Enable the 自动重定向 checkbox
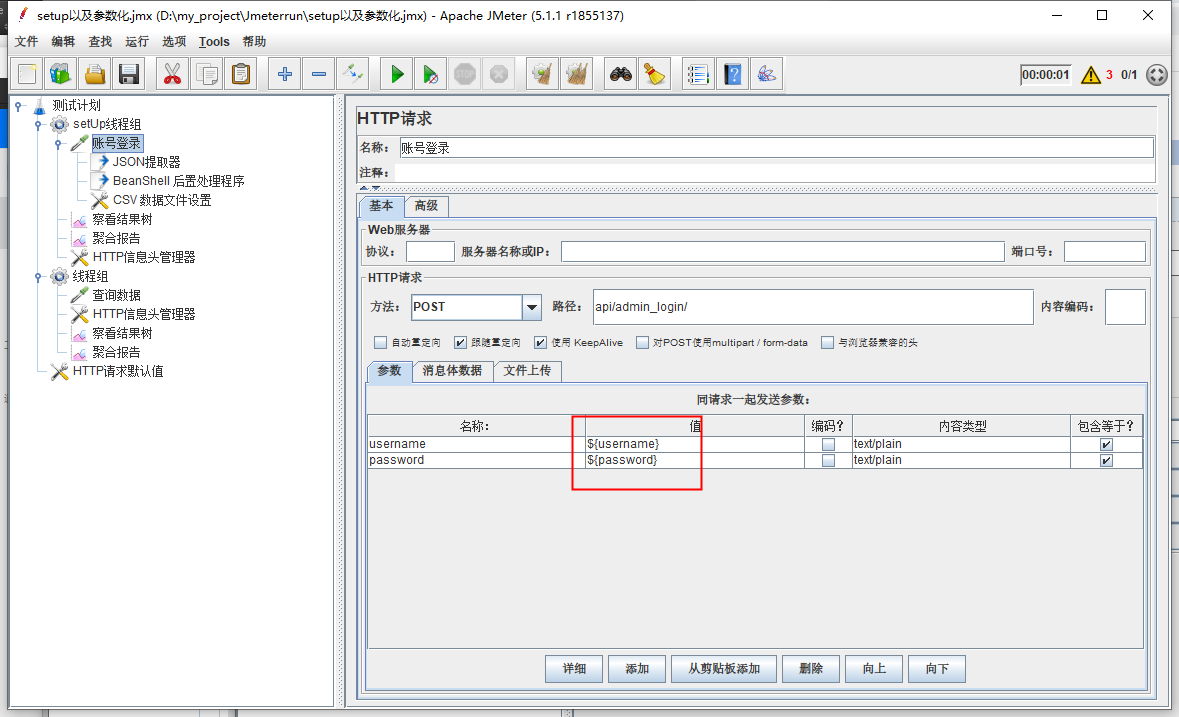The height and width of the screenshot is (717, 1179). click(380, 343)
